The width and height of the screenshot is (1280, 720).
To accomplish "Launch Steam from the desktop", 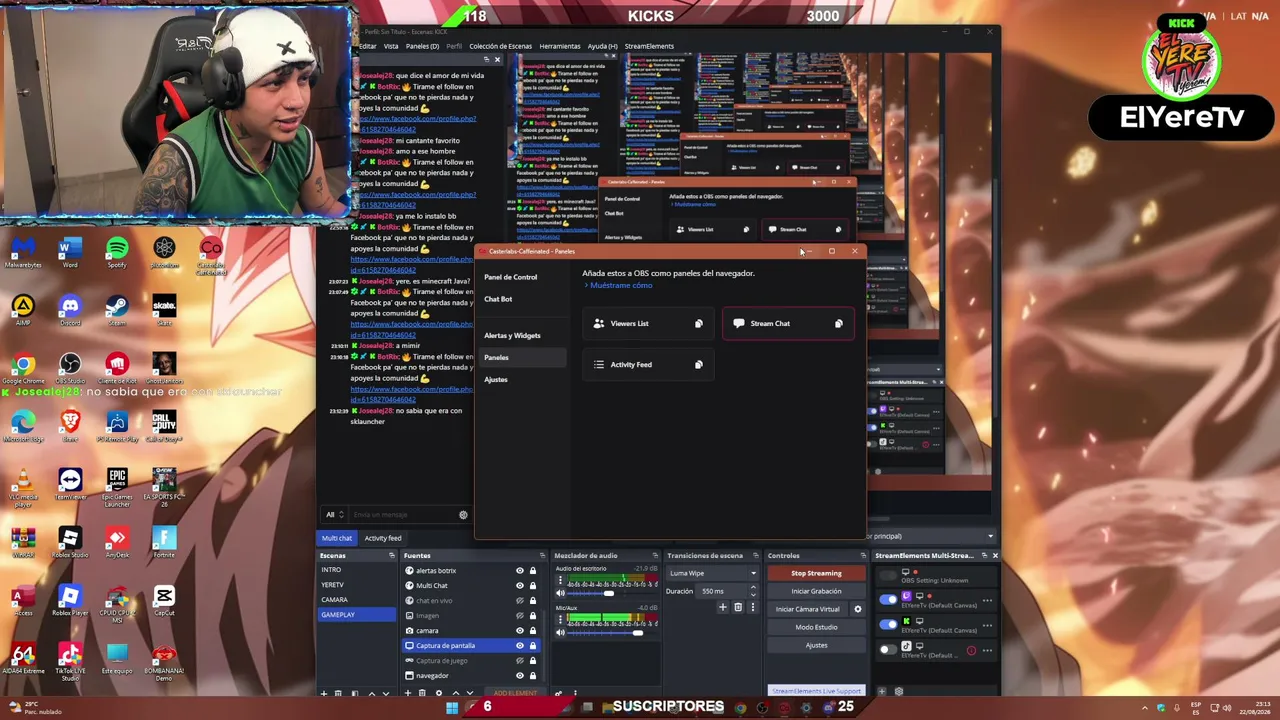I will 117,309.
